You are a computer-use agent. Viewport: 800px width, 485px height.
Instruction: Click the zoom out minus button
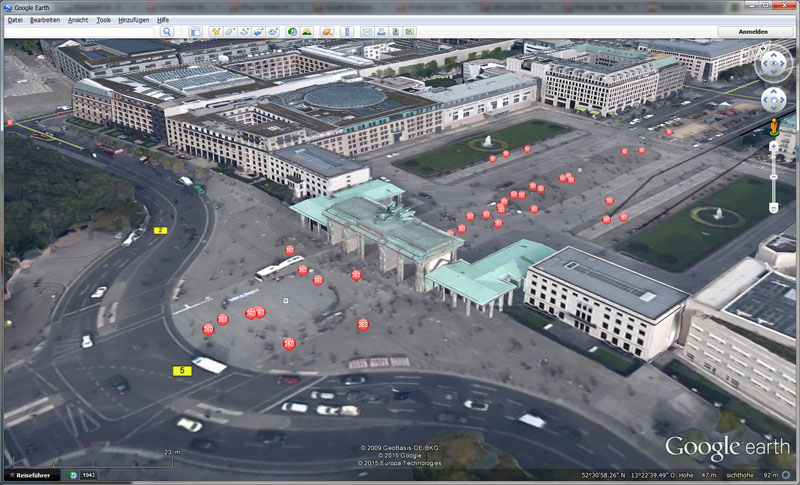pos(773,208)
